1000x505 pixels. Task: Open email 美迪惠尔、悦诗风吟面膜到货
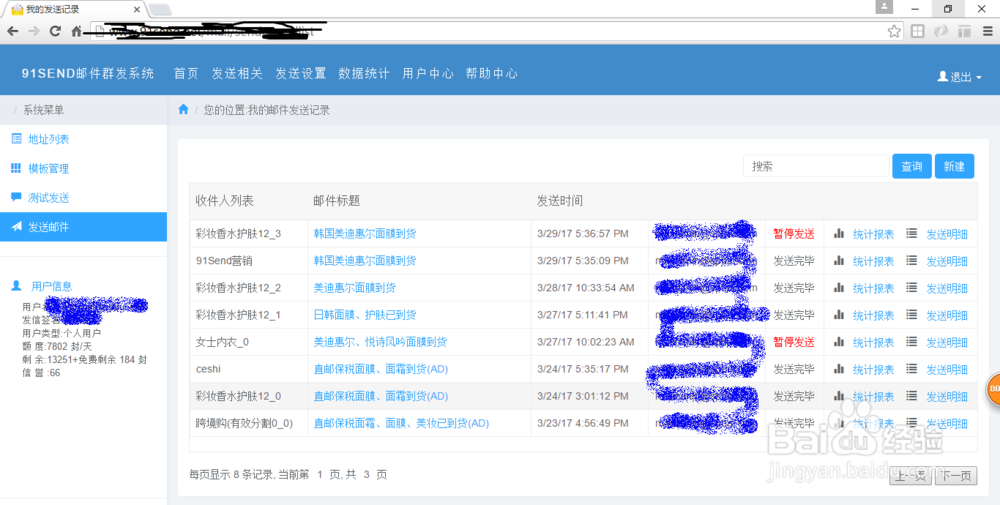point(380,342)
